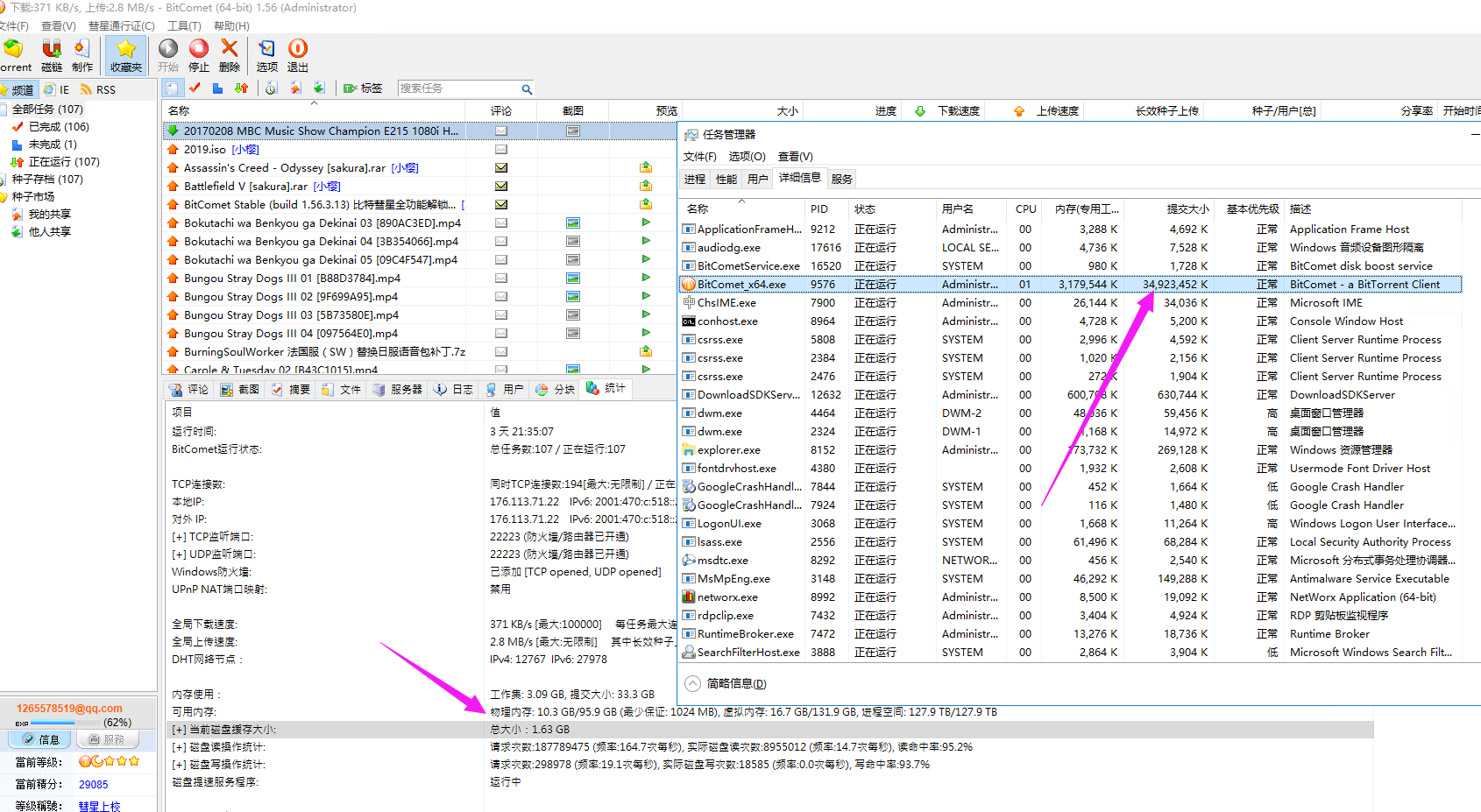This screenshot has width=1481, height=812.
Task: Open Task Manager's 选项(O) menu
Action: pos(748,157)
